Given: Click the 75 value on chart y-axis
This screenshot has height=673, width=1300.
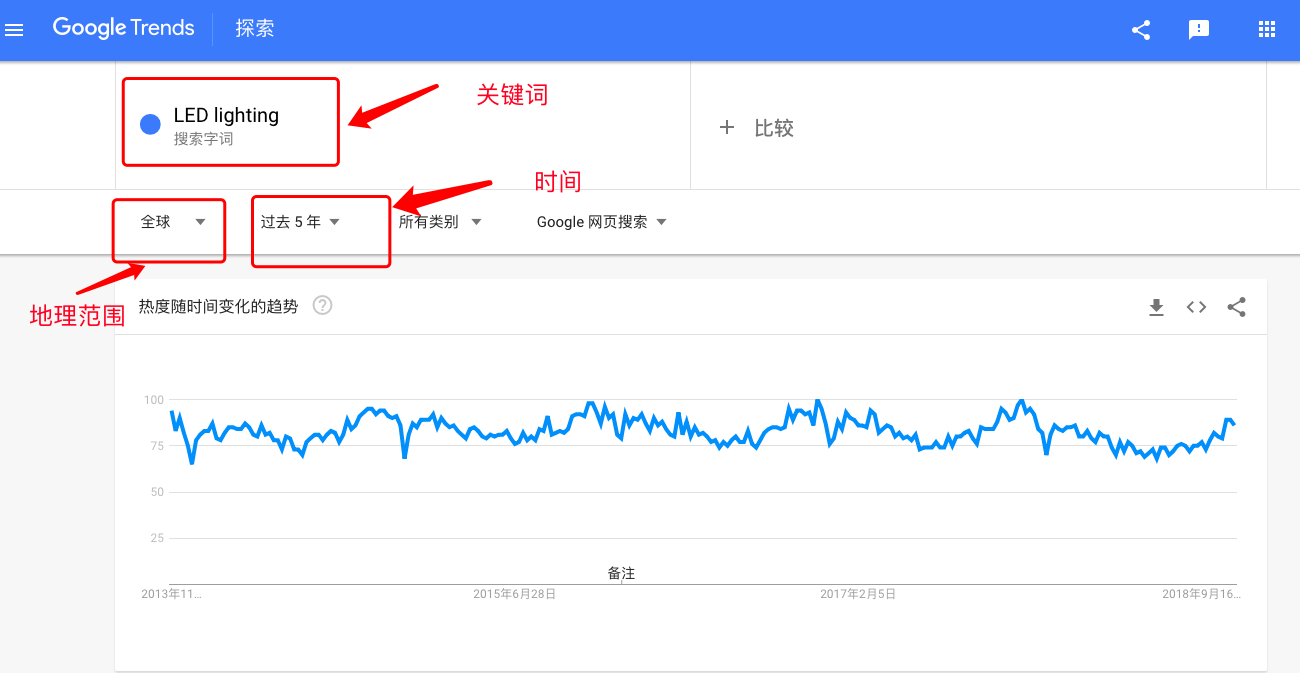Looking at the screenshot, I should point(157,446).
